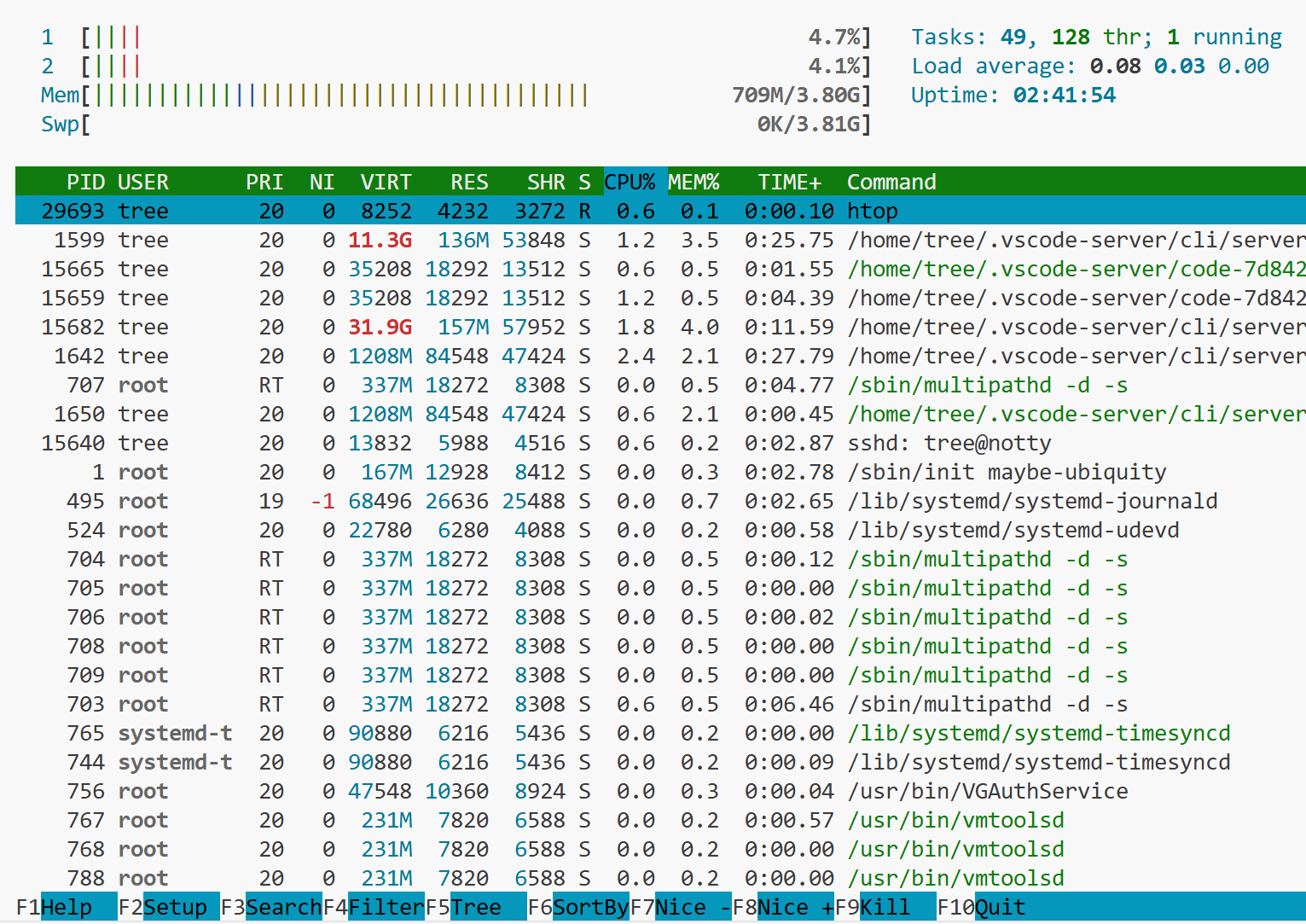The height and width of the screenshot is (924, 1306).
Task: Select multipathd process PID 706
Action: coord(660,617)
